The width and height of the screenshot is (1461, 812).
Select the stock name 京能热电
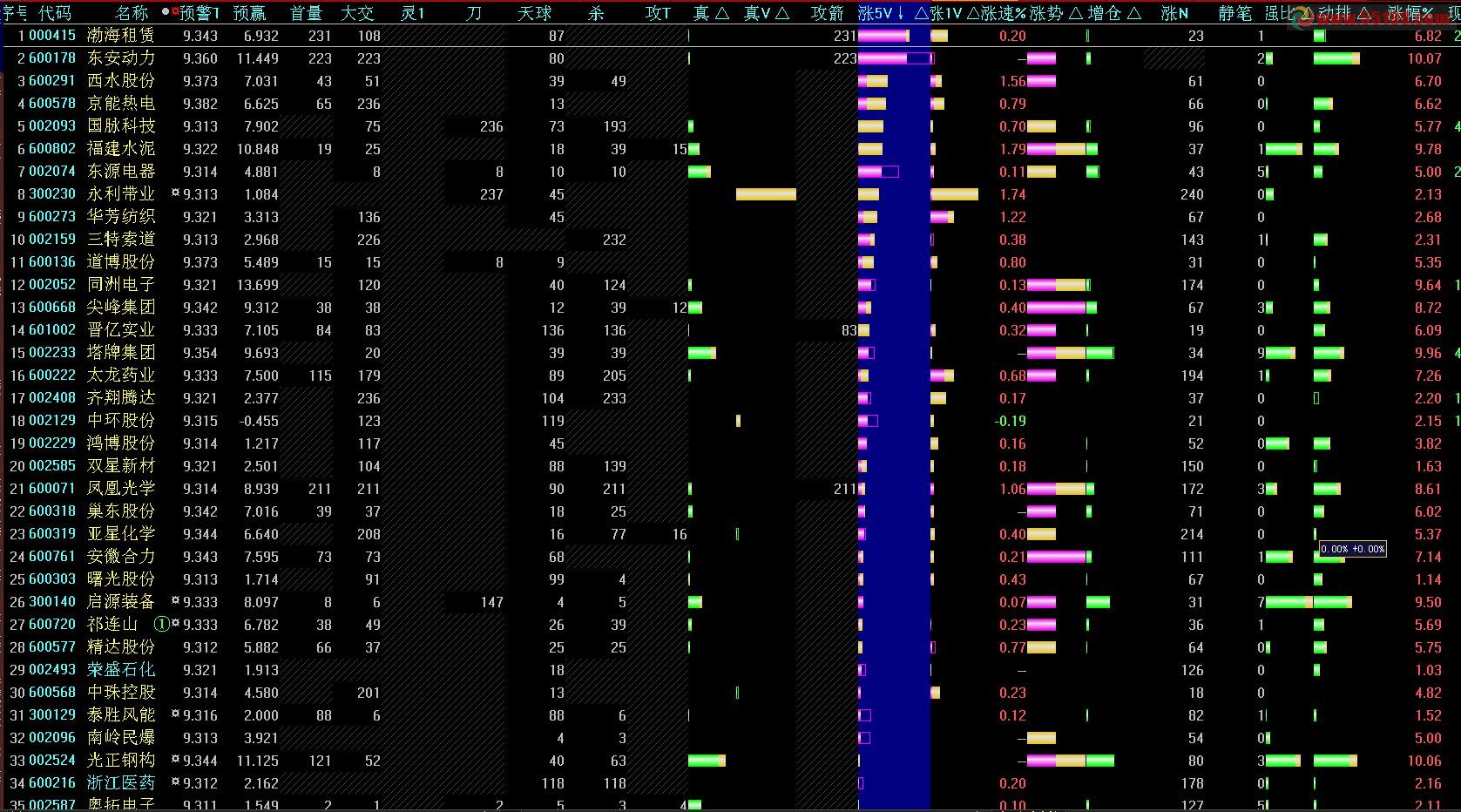[x=121, y=104]
